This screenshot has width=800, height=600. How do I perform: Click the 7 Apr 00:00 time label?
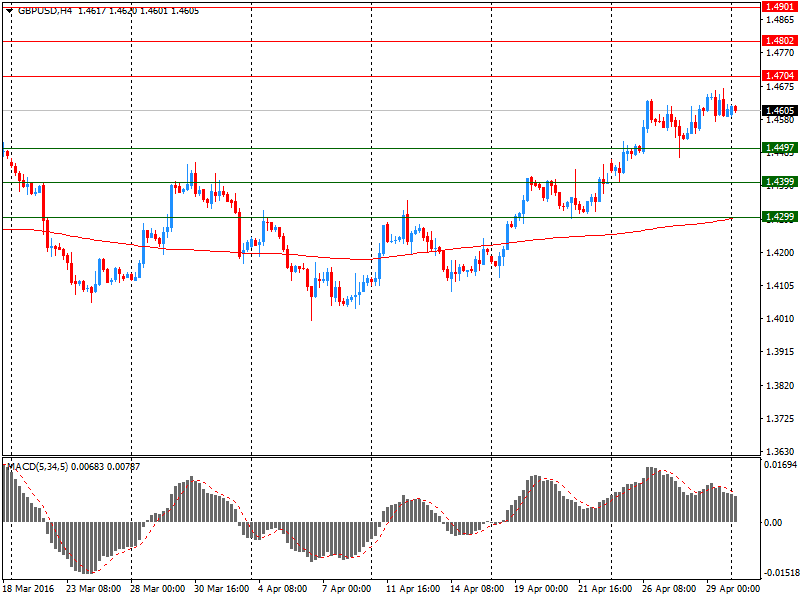pyautogui.click(x=346, y=589)
